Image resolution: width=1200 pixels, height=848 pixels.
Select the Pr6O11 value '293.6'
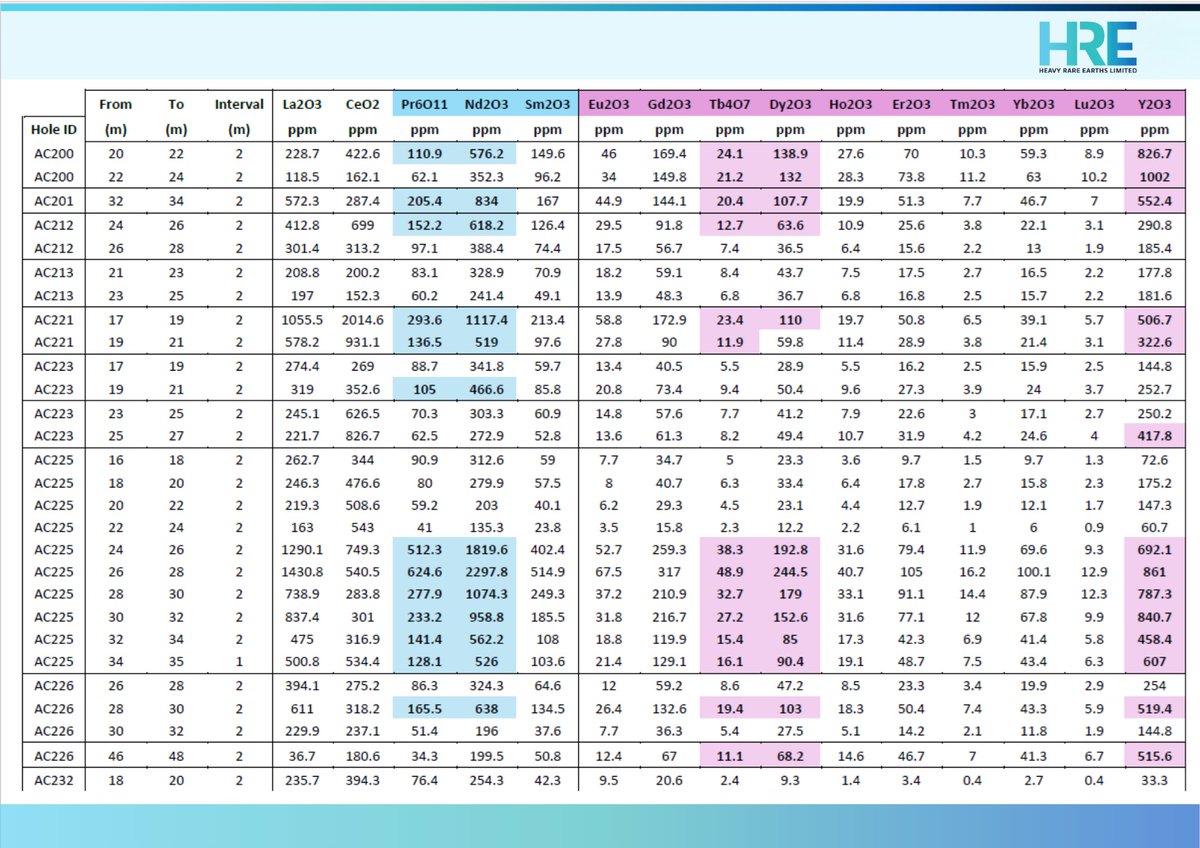coord(424,319)
